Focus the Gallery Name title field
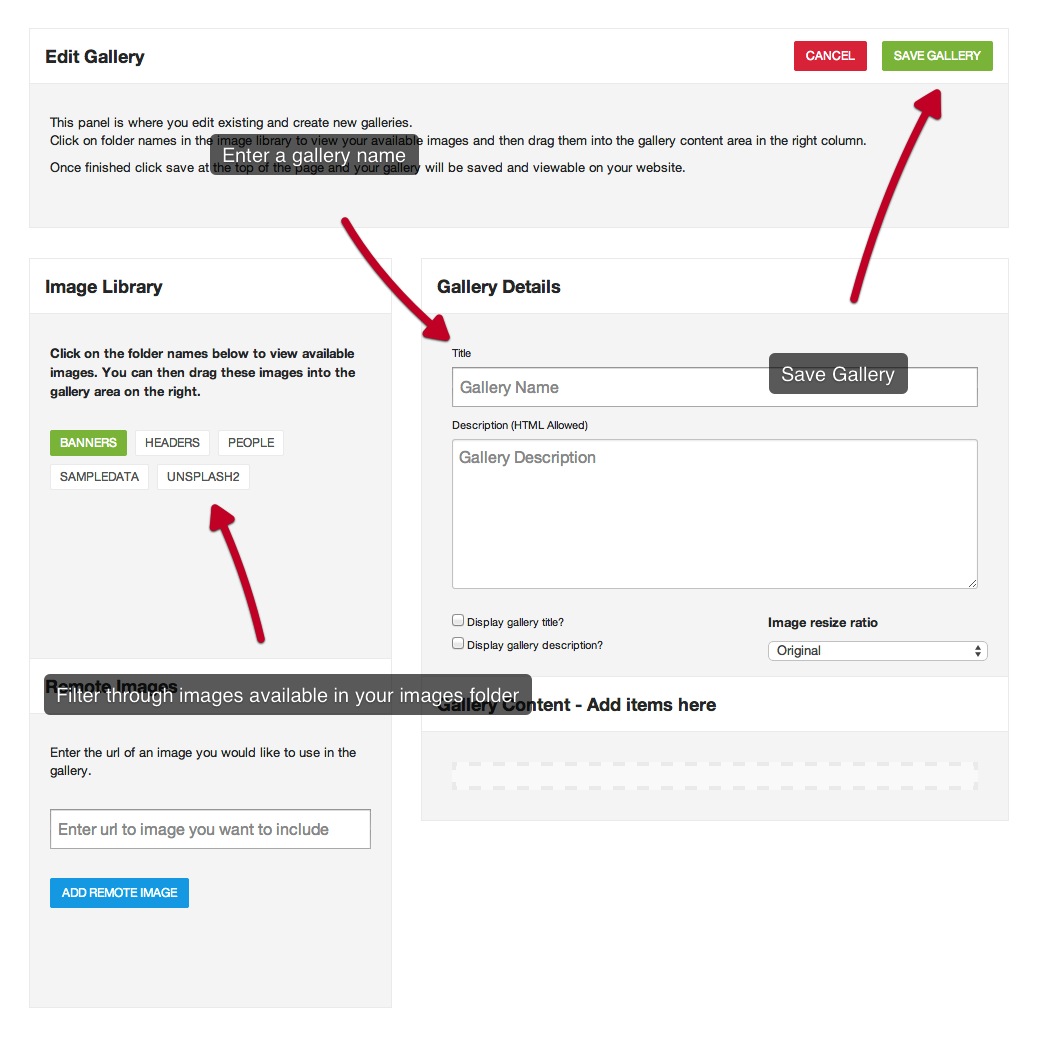Image resolution: width=1056 pixels, height=1059 pixels. 714,387
